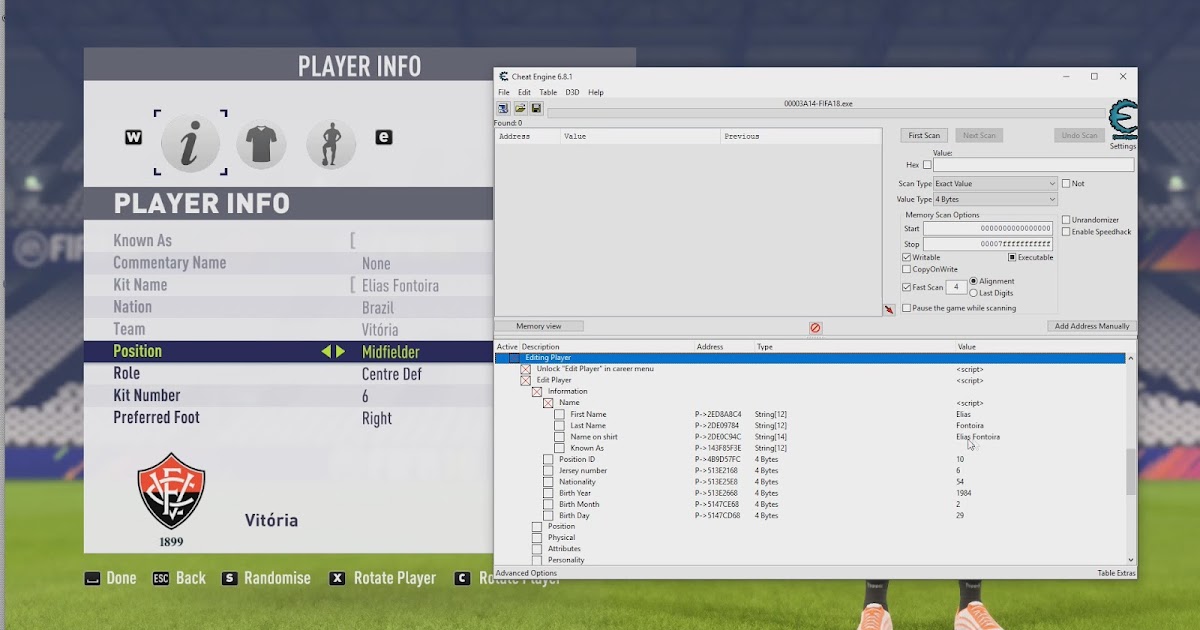Open the Table menu
This screenshot has width=1200, height=630.
pyautogui.click(x=548, y=92)
